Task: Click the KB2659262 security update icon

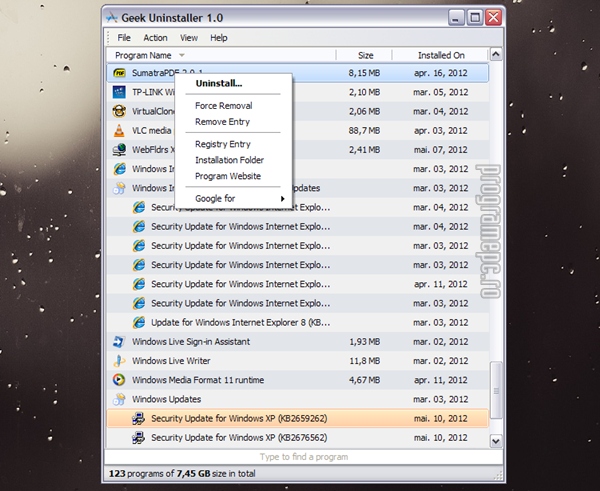Action: coord(139,418)
